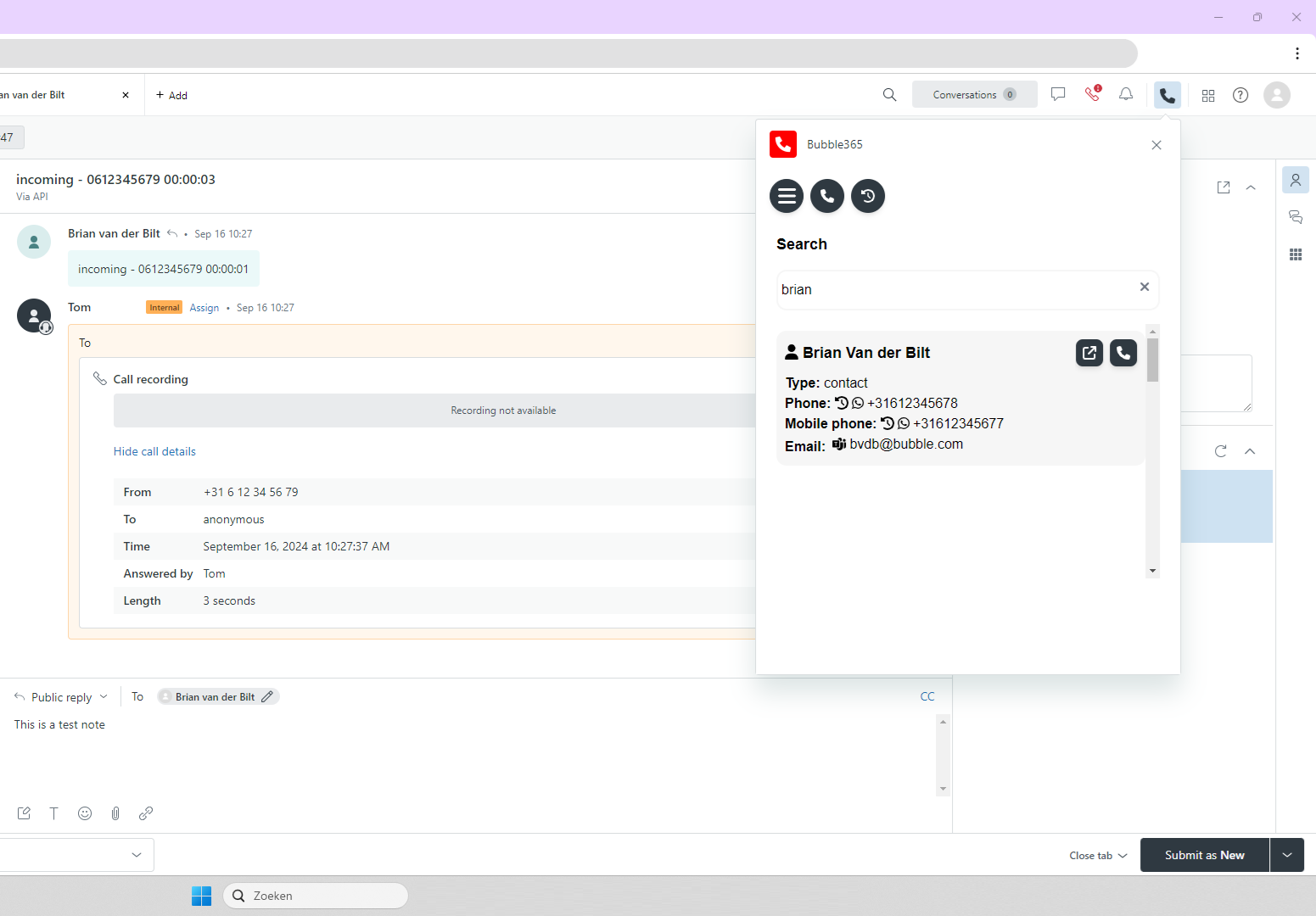Open the Zendesk products grid
Screen dimensions: 1316x916
click(1208, 95)
